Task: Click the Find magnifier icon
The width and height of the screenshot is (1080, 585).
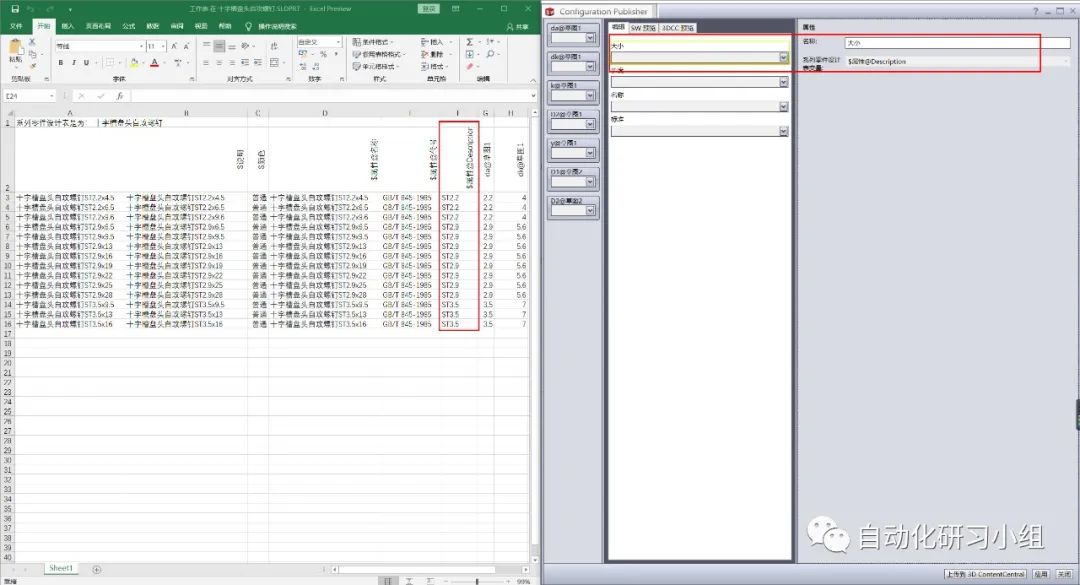Action: coord(490,54)
